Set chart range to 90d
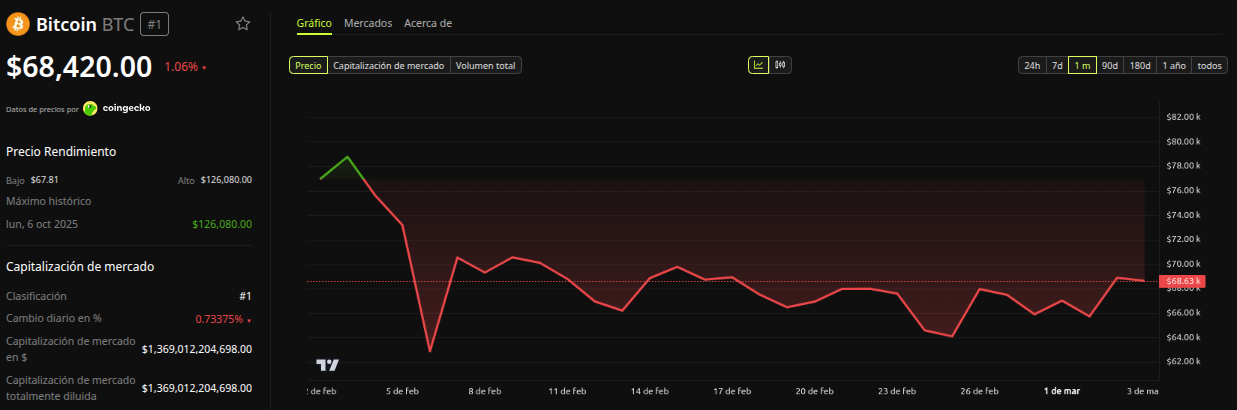The width and height of the screenshot is (1237, 410). [x=1110, y=65]
